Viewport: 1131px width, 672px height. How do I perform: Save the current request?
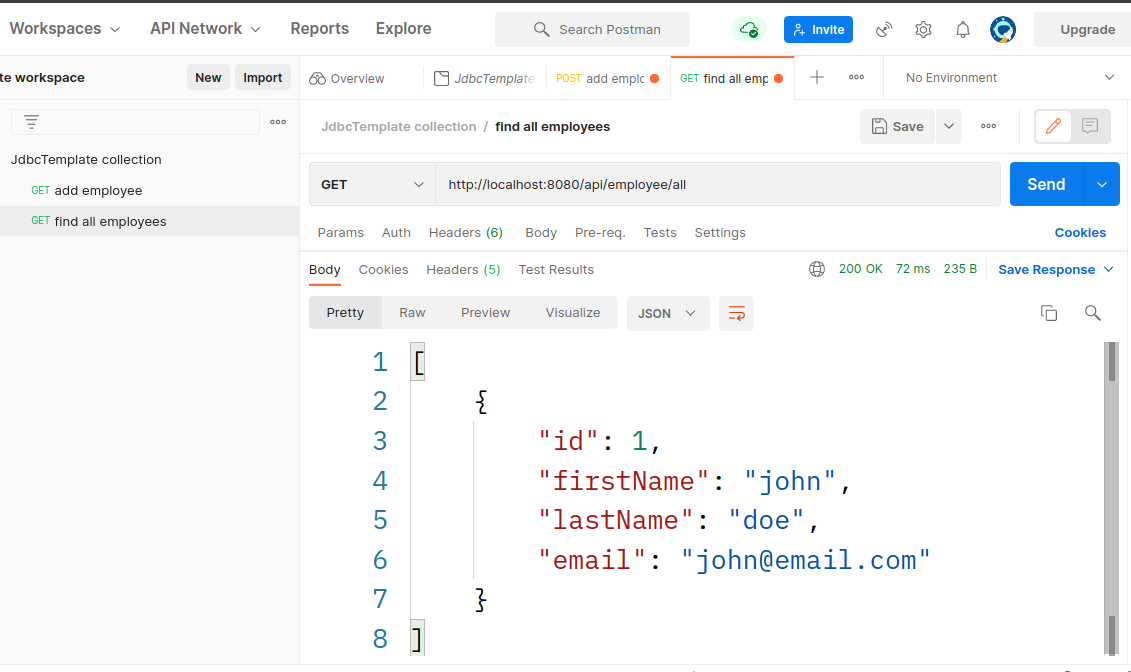pos(897,126)
